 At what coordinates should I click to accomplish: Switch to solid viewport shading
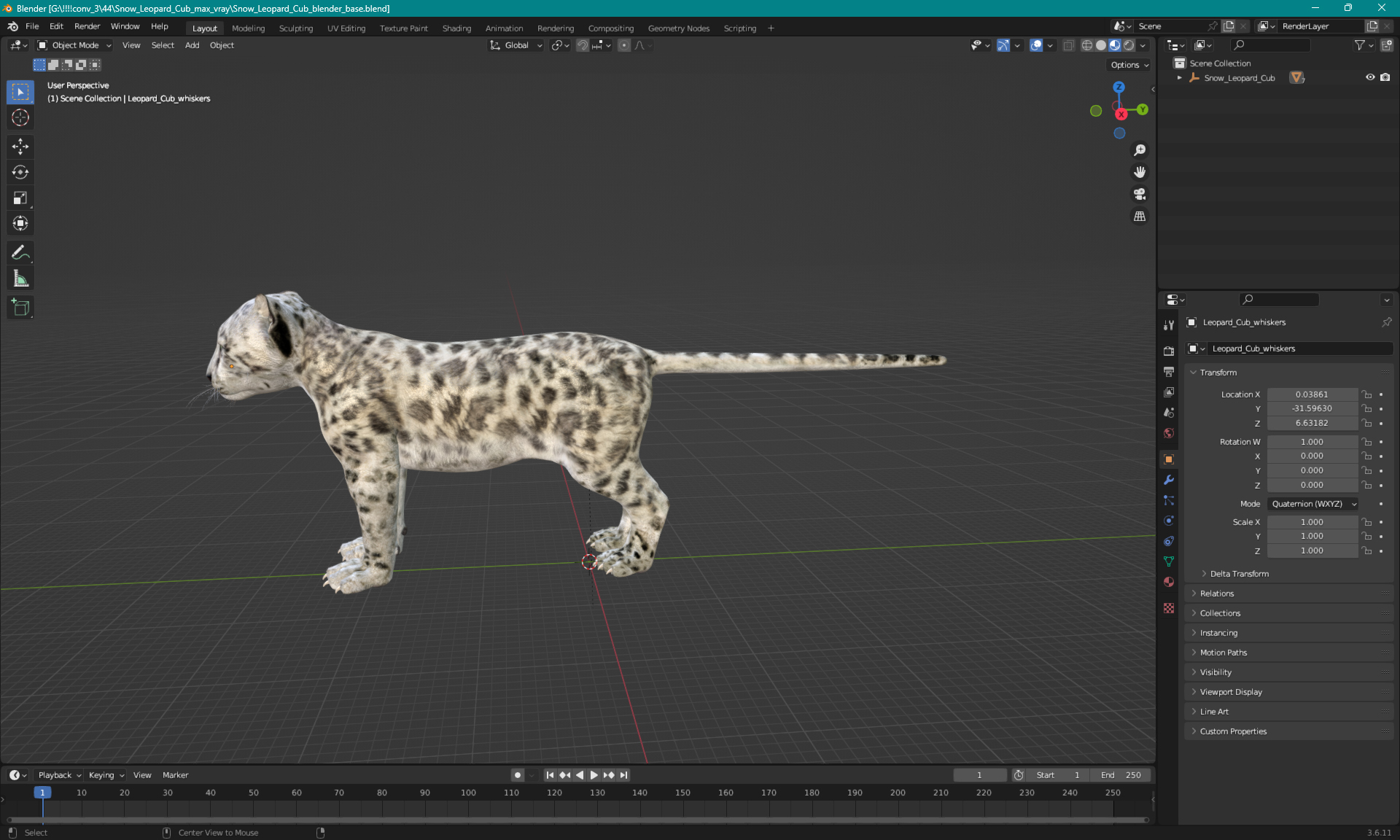(1101, 45)
